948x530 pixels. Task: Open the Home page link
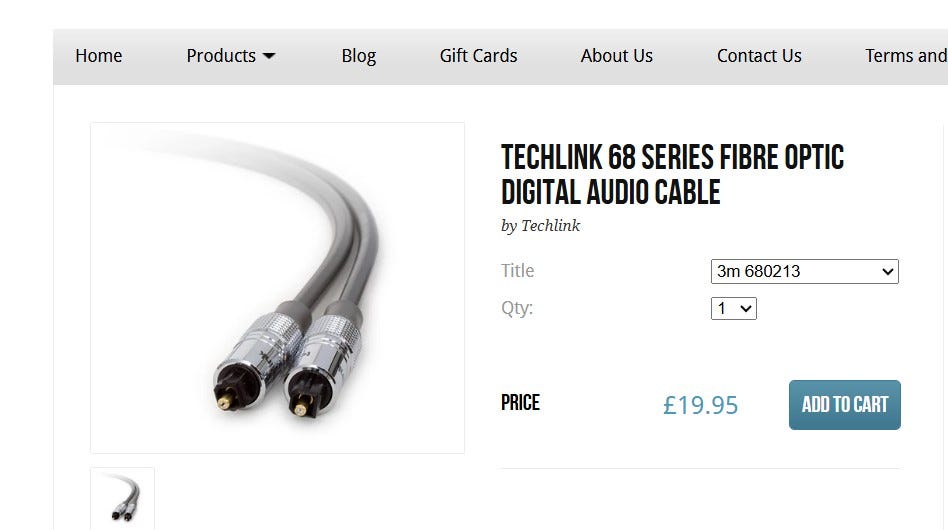click(x=99, y=56)
